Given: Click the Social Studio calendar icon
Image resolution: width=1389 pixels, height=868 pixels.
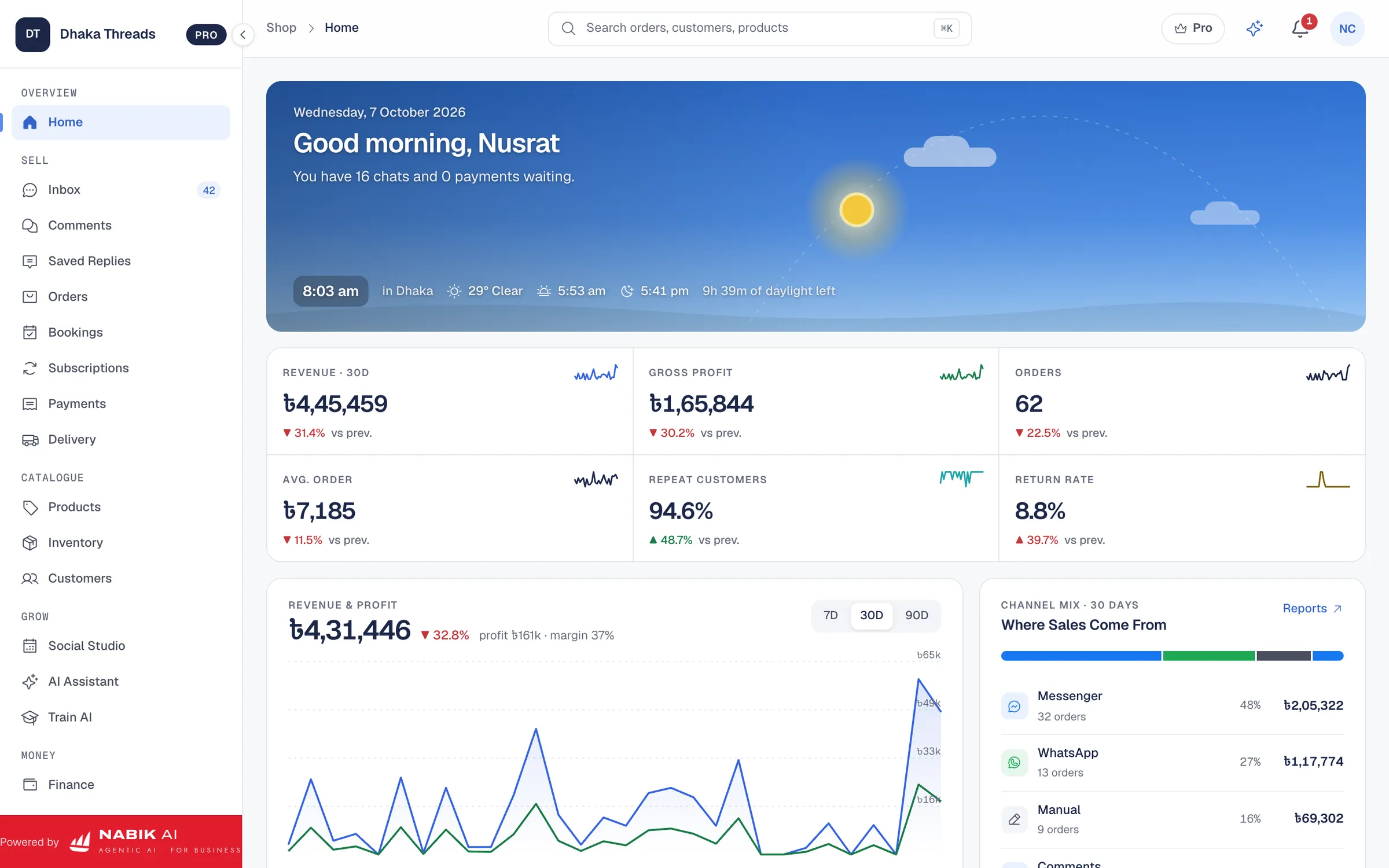Looking at the screenshot, I should click(x=30, y=646).
